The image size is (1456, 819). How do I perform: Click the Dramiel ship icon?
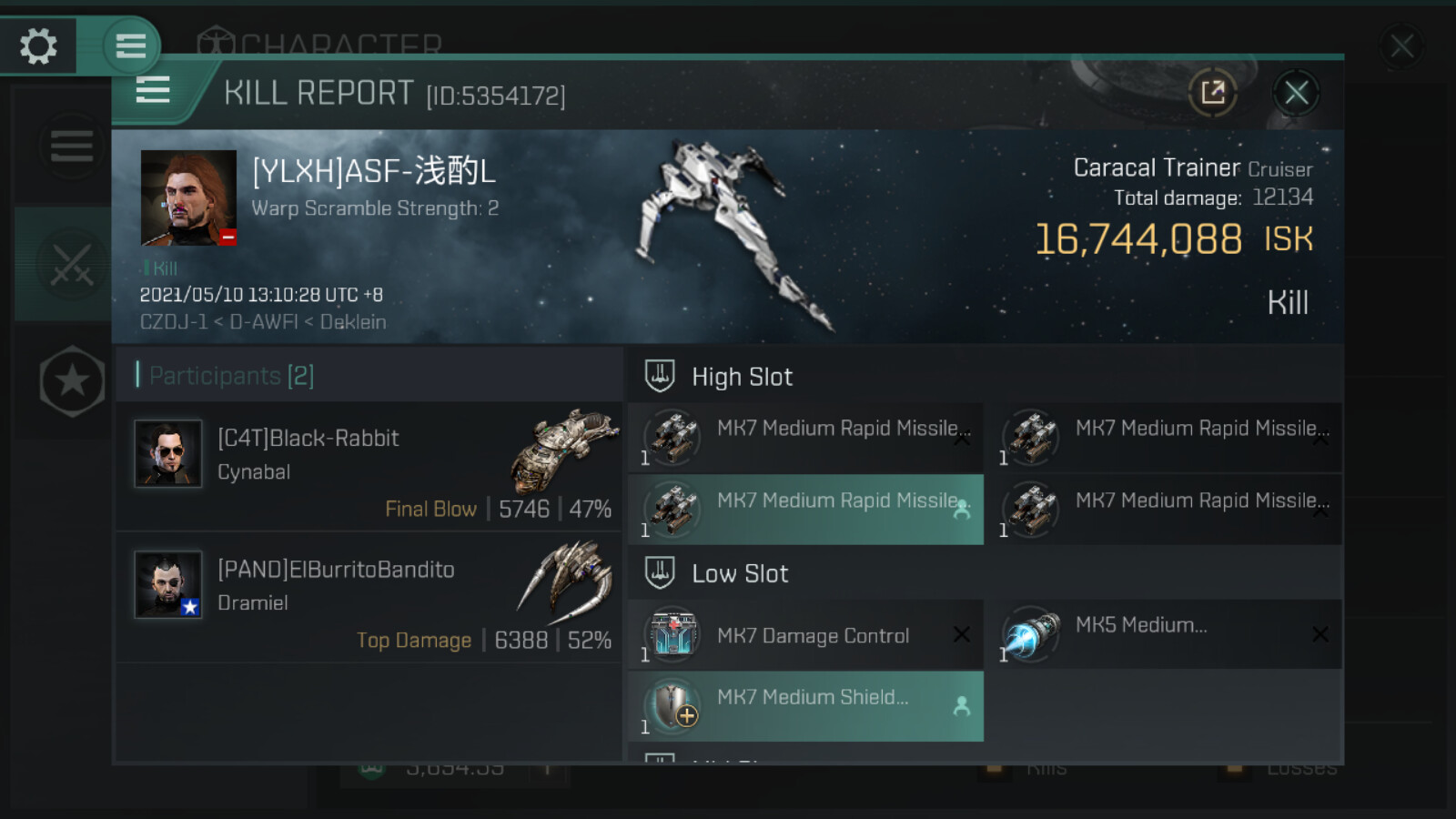click(x=566, y=580)
